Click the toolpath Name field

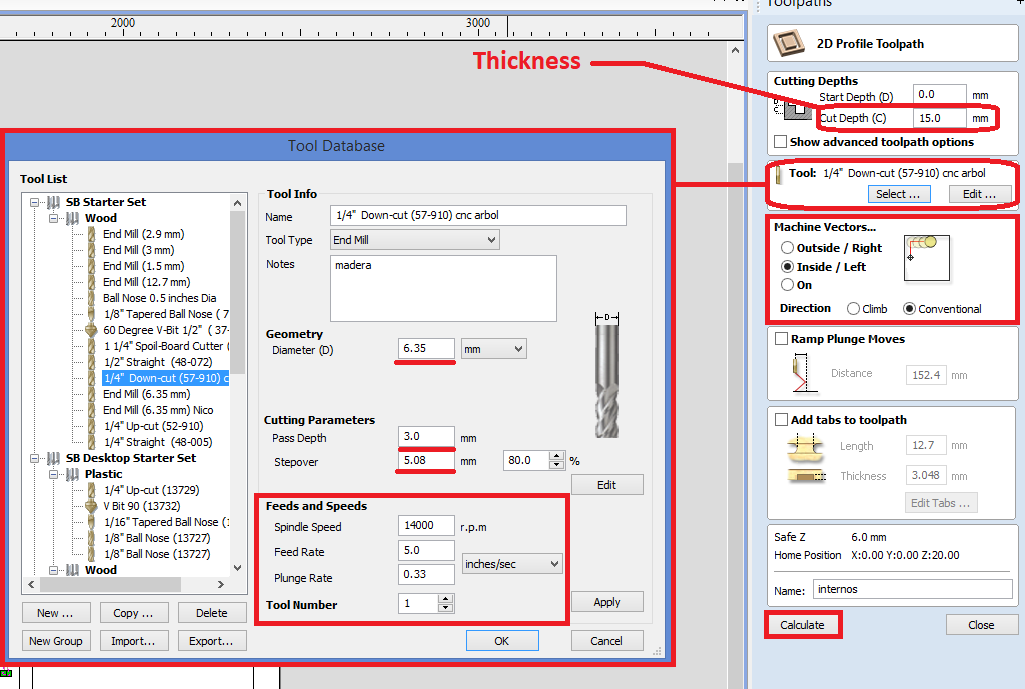point(913,589)
